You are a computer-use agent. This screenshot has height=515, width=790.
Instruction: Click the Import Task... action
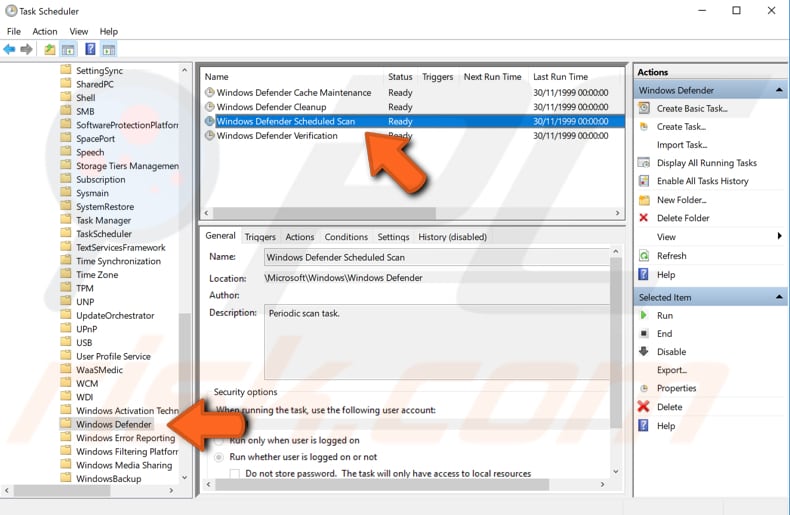coord(682,145)
